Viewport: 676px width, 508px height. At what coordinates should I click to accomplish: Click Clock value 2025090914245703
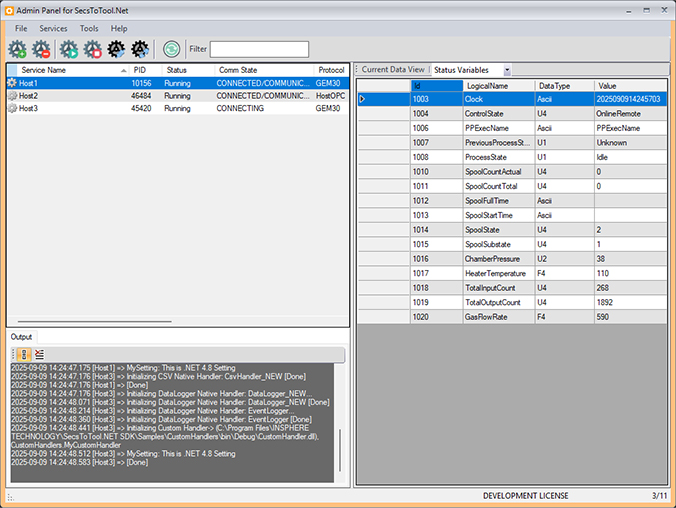point(630,99)
